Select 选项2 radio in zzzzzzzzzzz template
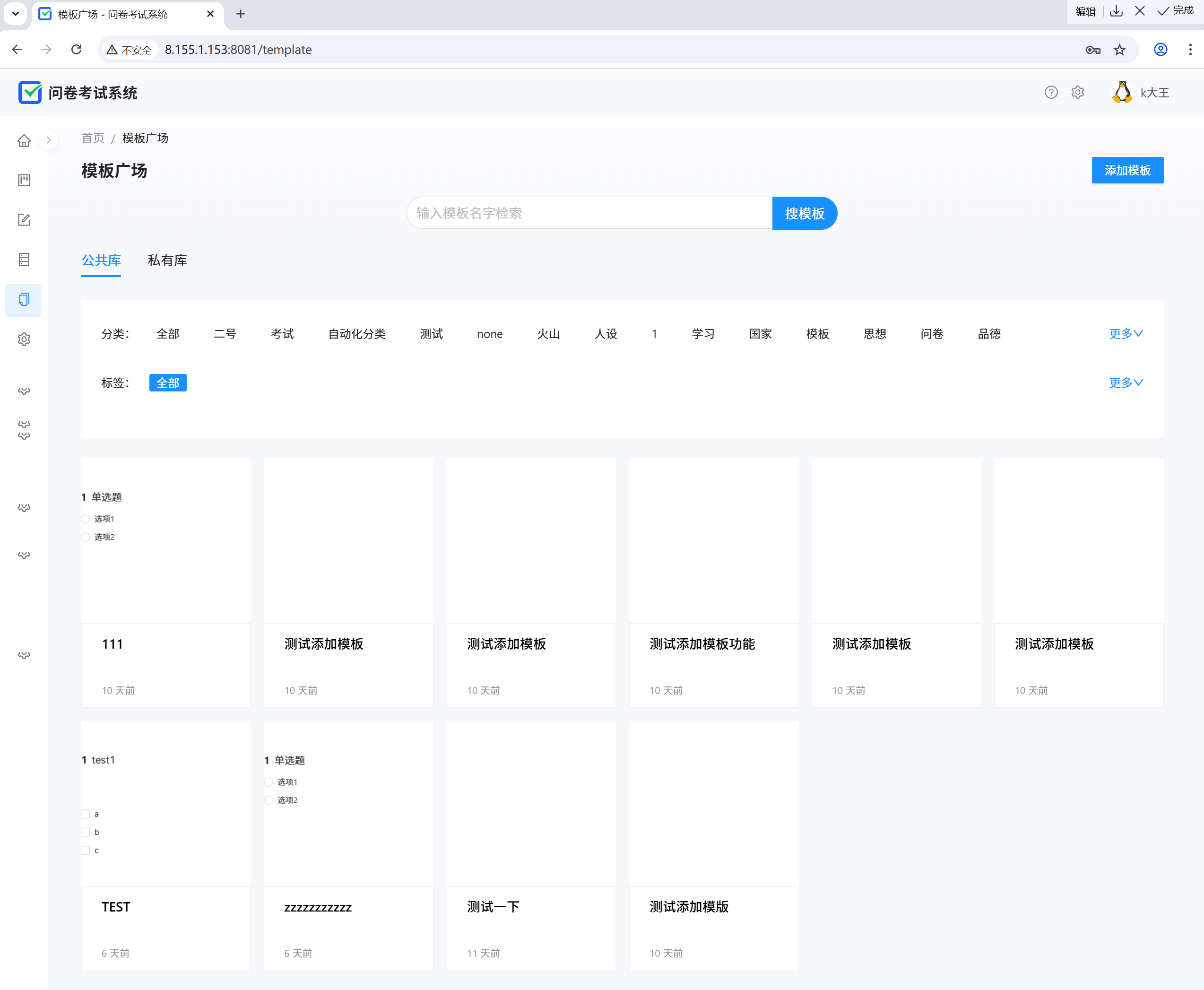The image size is (1204, 990). (x=269, y=800)
